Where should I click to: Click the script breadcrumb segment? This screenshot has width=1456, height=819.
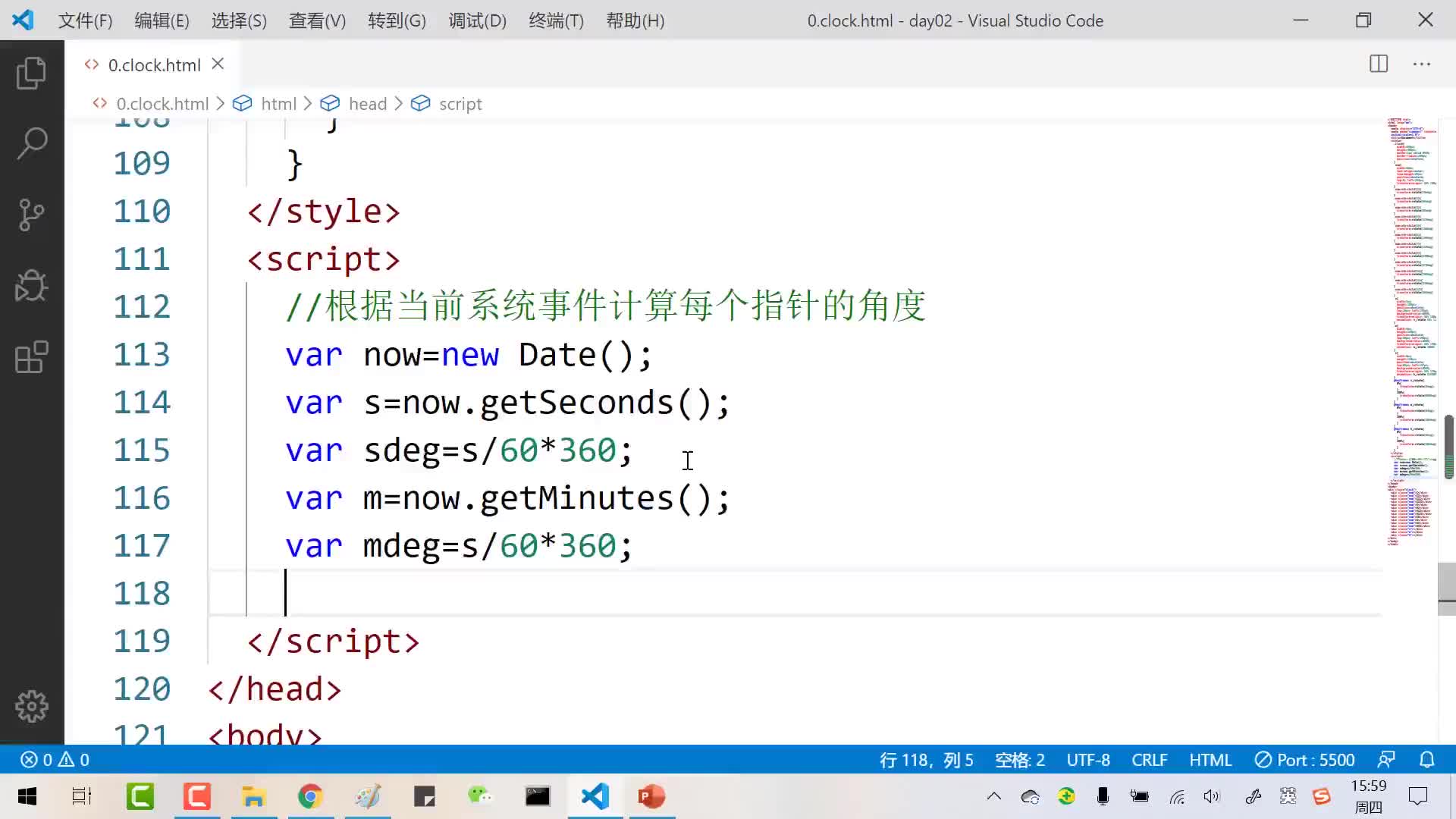[x=460, y=104]
